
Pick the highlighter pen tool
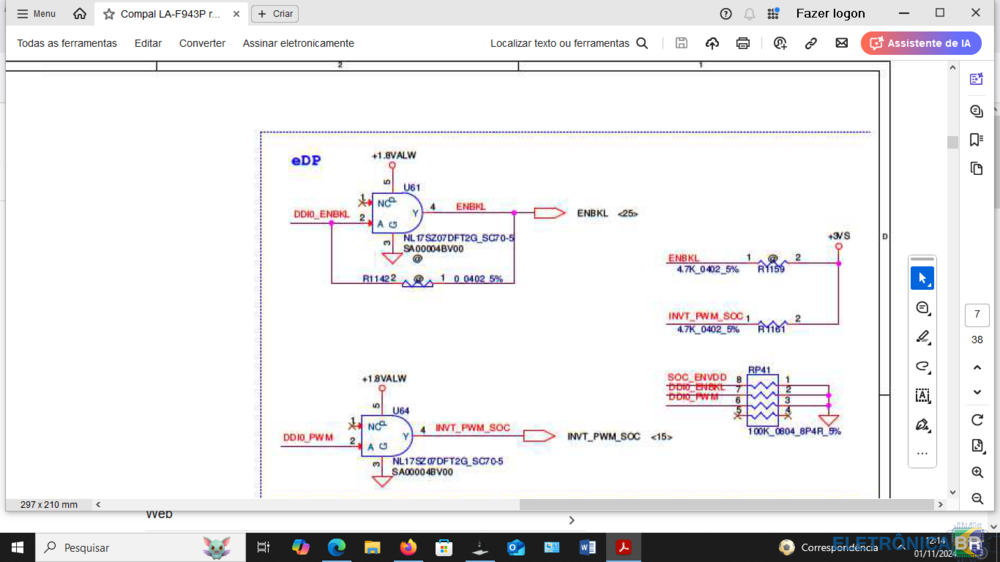[x=922, y=337]
